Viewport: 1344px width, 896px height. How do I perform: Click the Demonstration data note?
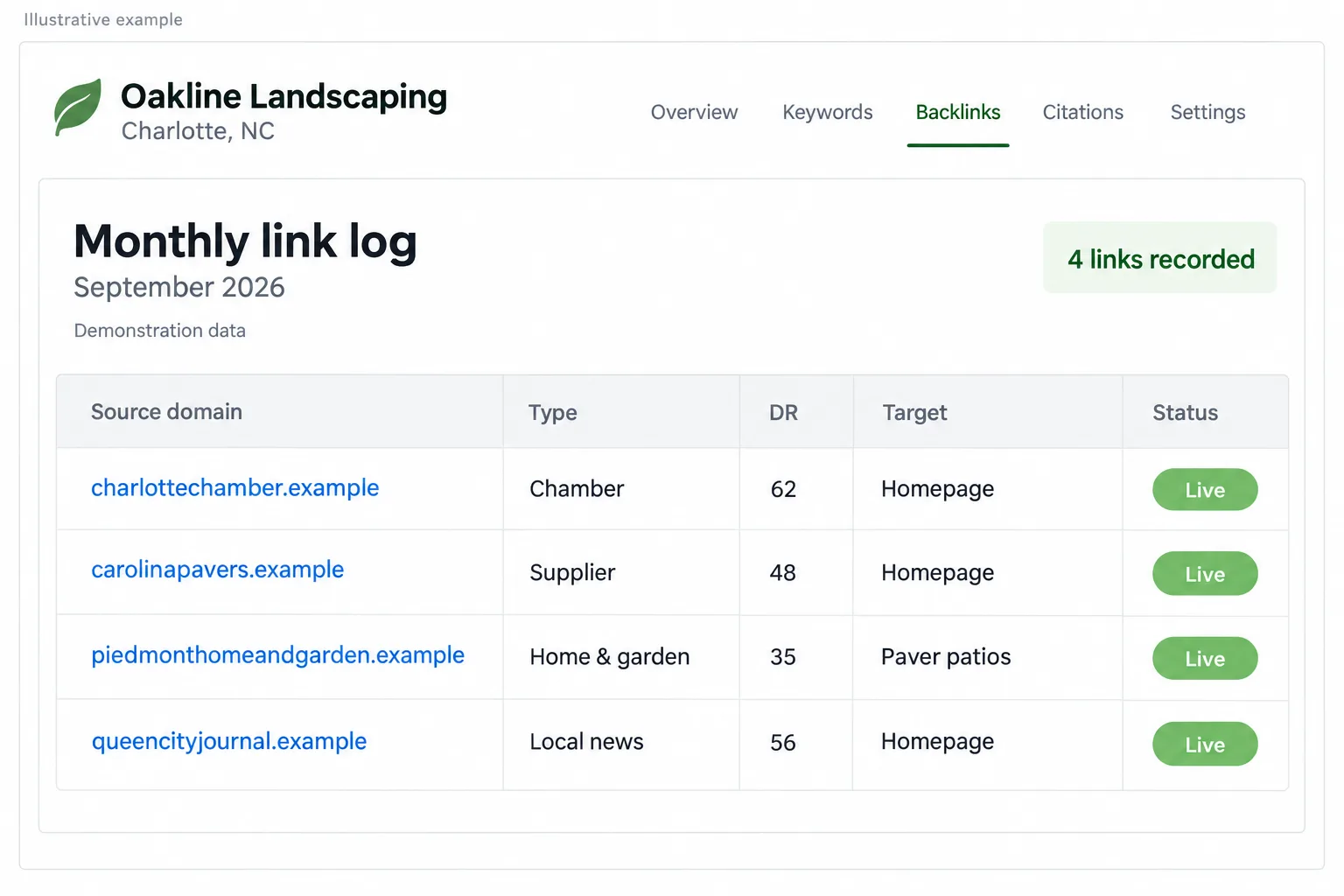pos(160,331)
